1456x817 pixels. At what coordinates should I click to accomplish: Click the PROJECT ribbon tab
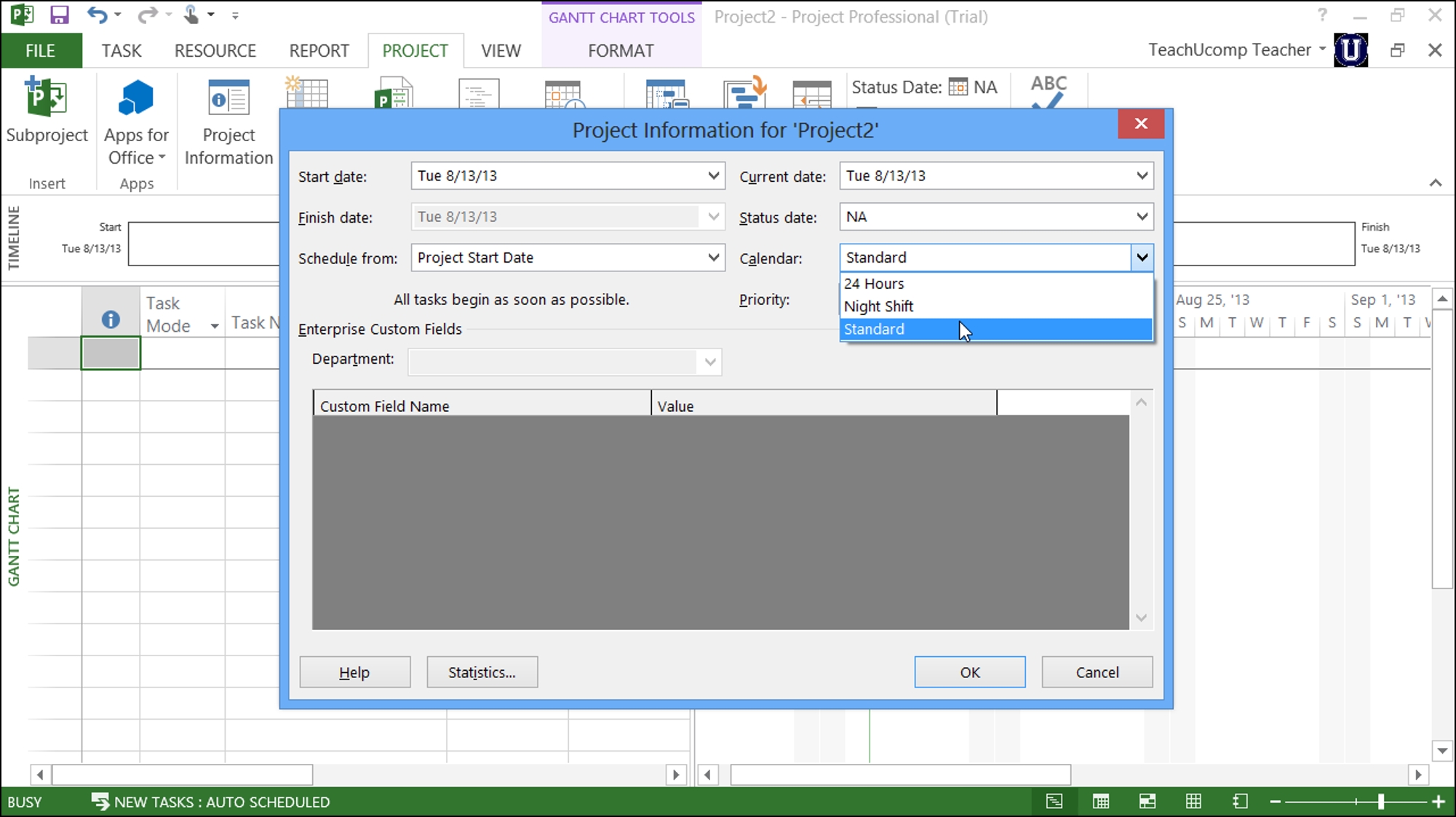tap(414, 50)
